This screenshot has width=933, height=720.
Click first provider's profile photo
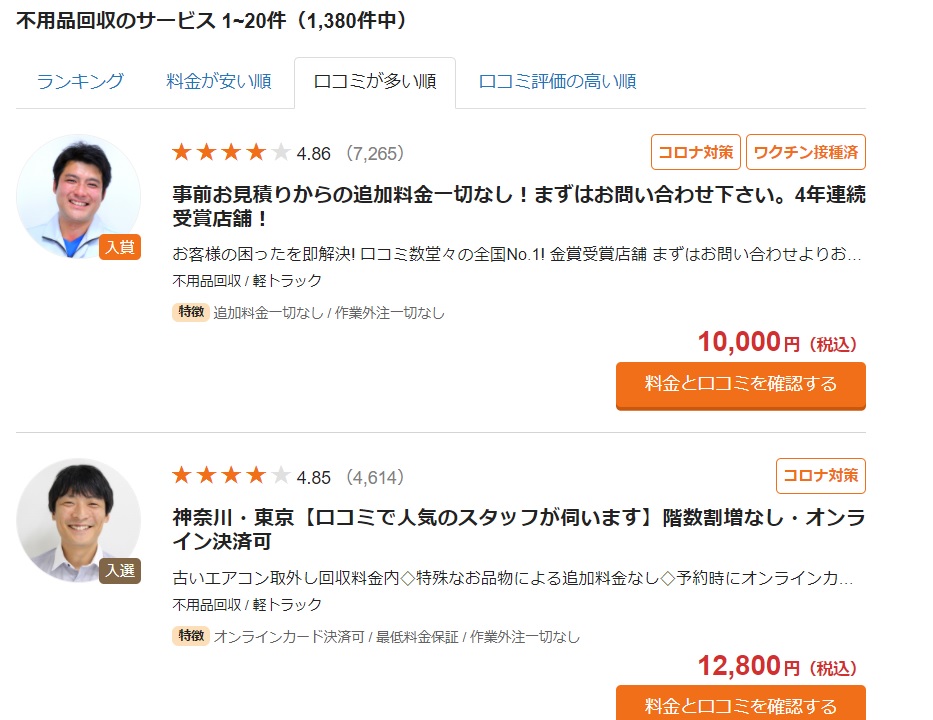coord(79,196)
